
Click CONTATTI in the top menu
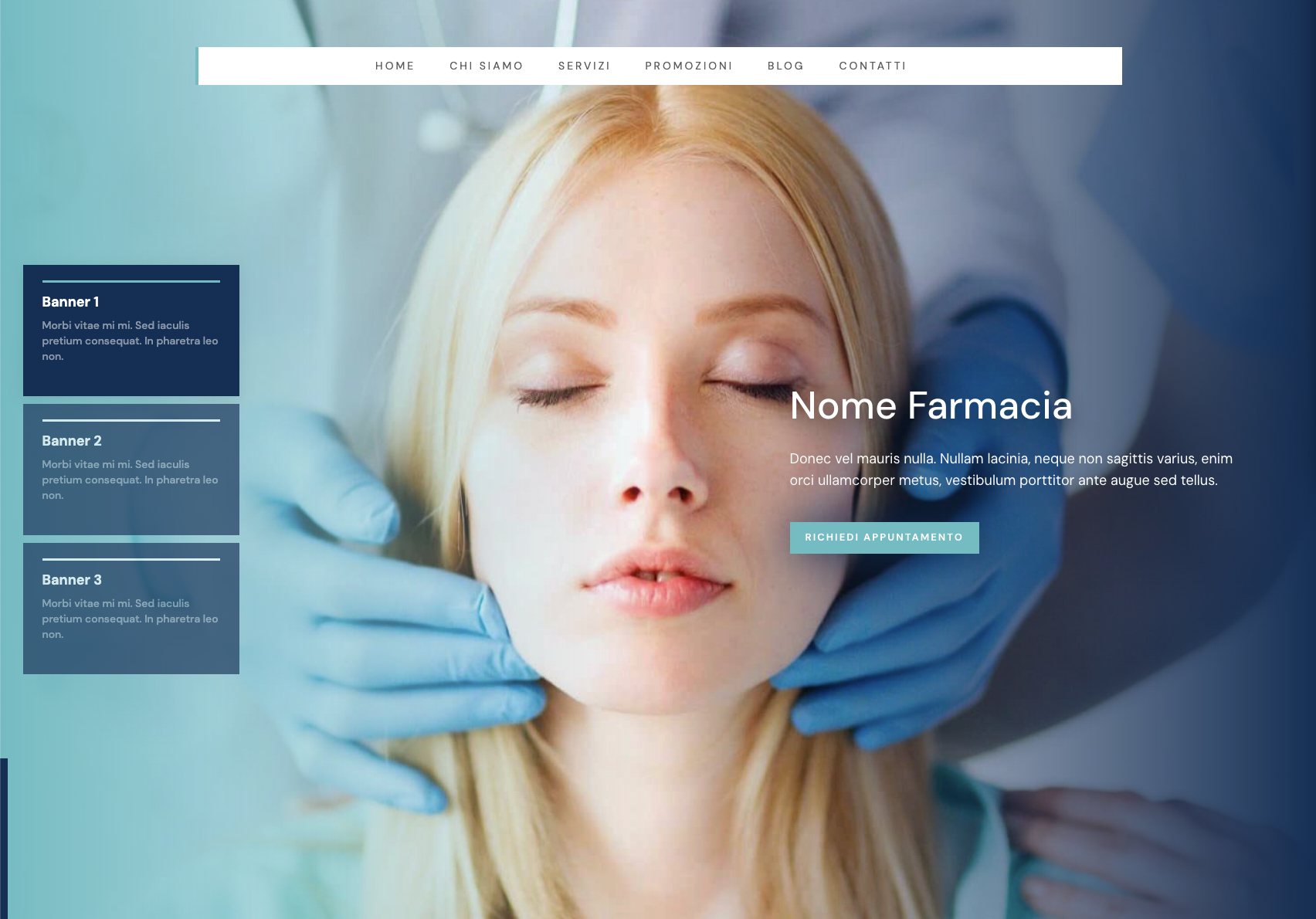(873, 66)
